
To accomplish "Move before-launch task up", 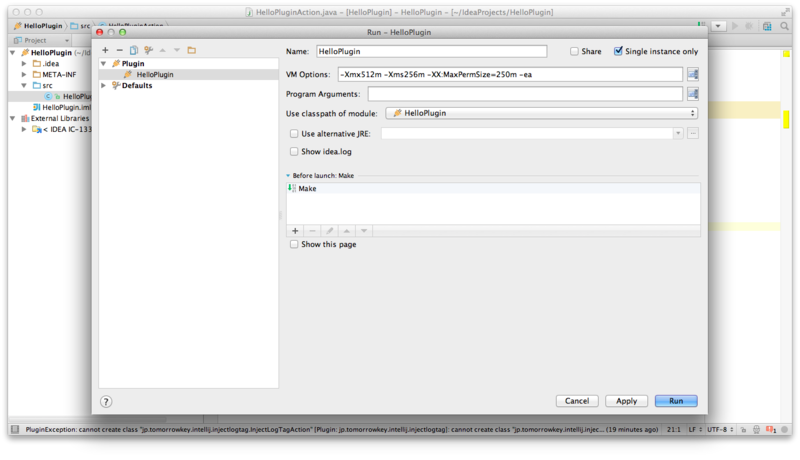I will [346, 231].
